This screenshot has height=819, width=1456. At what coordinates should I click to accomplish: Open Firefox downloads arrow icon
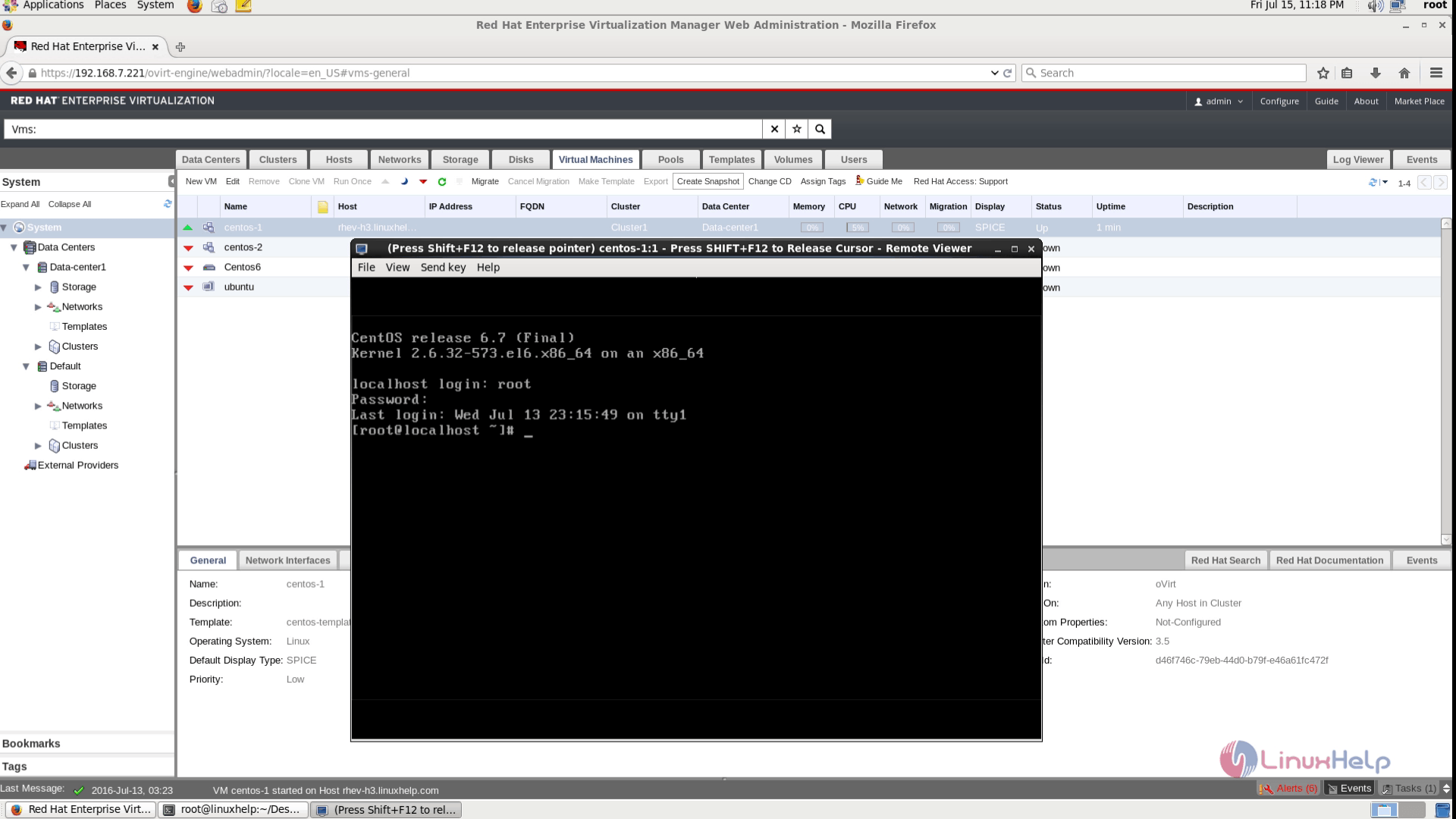pos(1375,73)
